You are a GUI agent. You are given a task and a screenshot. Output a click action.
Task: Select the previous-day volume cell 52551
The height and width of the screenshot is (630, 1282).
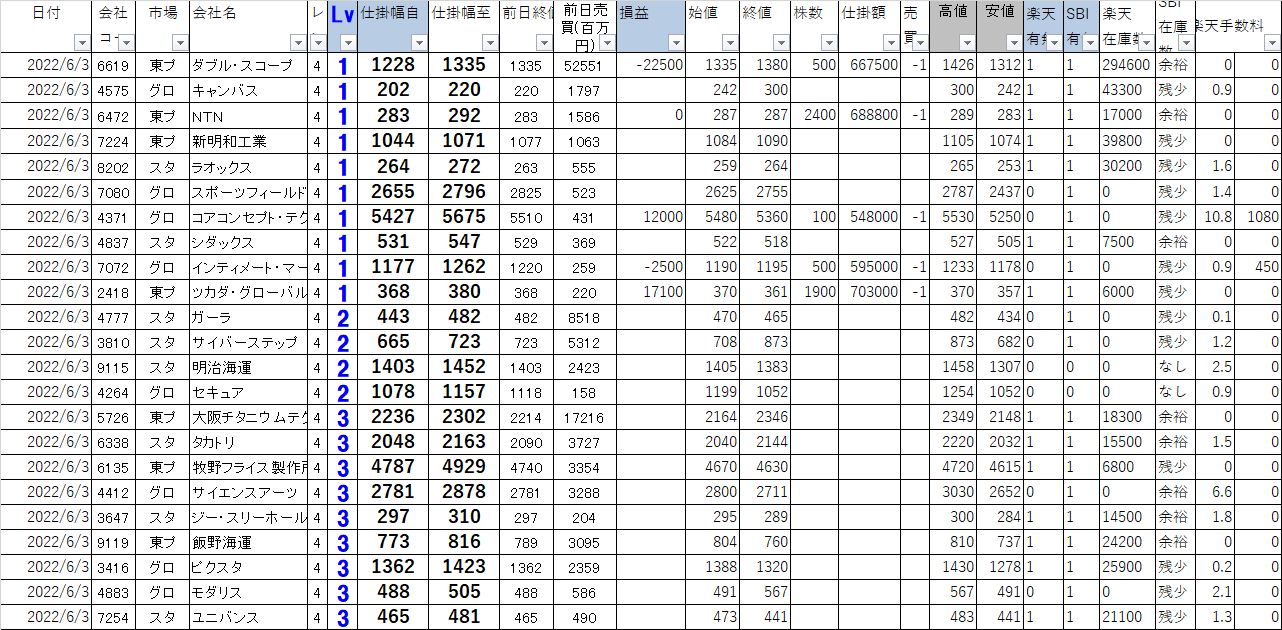coord(587,65)
